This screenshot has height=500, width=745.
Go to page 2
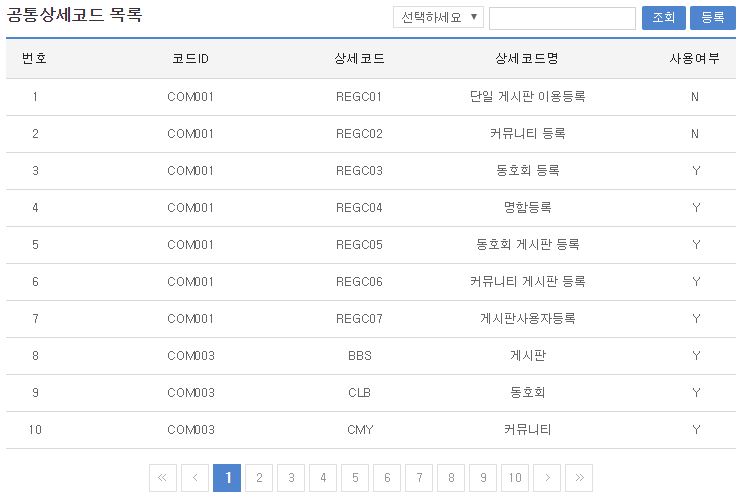pos(259,478)
